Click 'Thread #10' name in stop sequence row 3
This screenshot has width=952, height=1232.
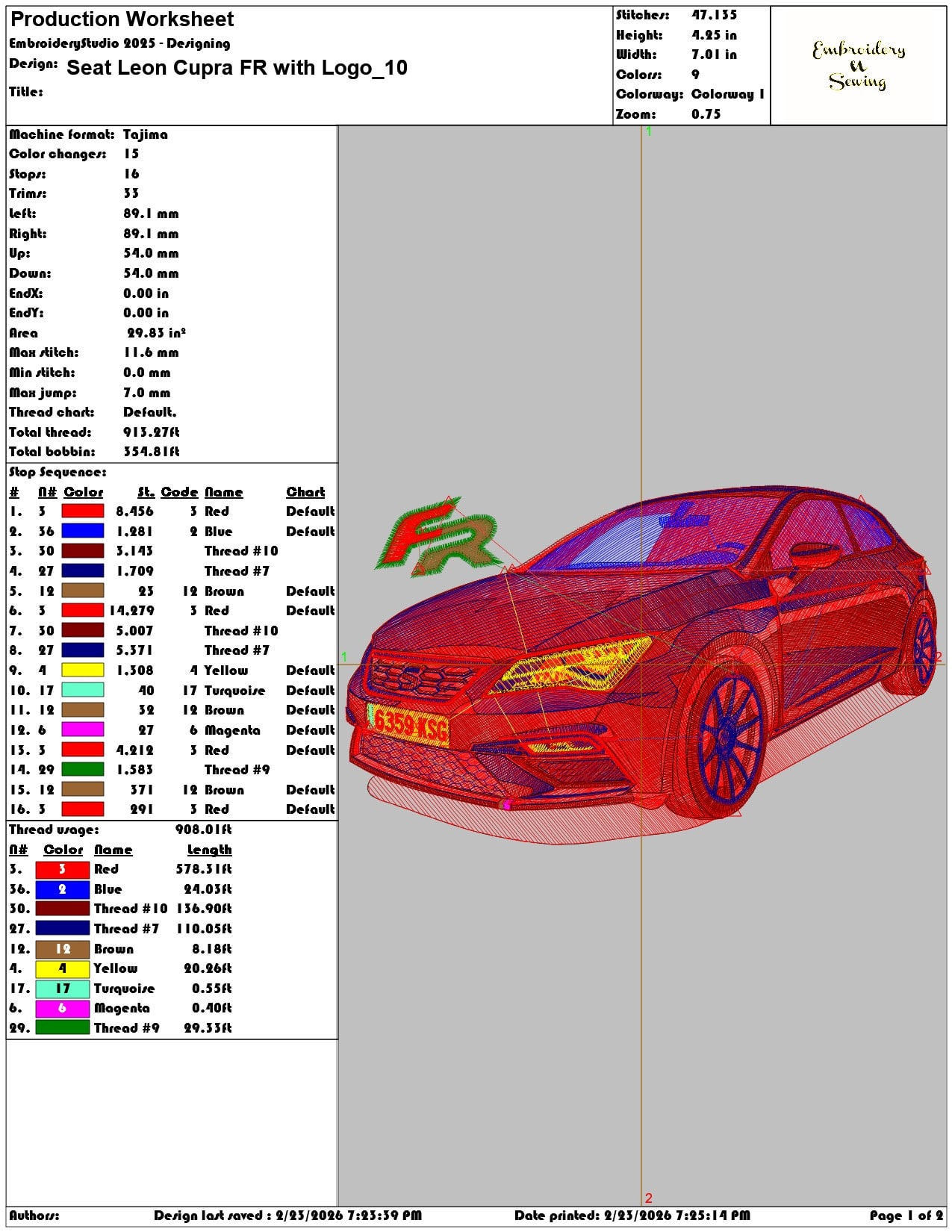pyautogui.click(x=241, y=551)
